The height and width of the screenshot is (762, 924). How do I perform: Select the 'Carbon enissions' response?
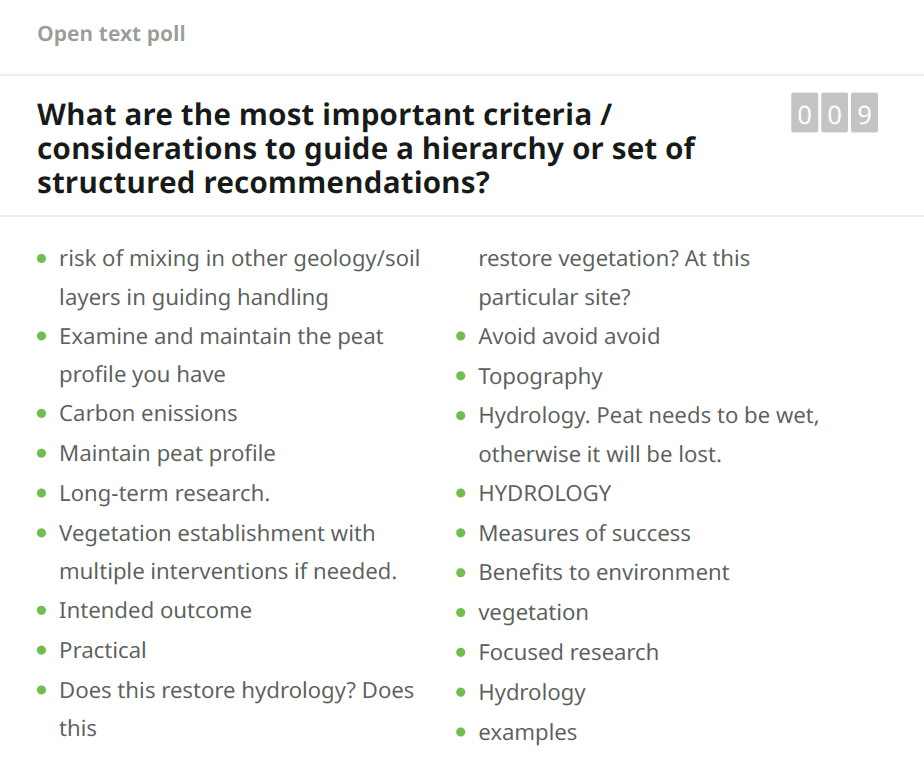tap(148, 414)
